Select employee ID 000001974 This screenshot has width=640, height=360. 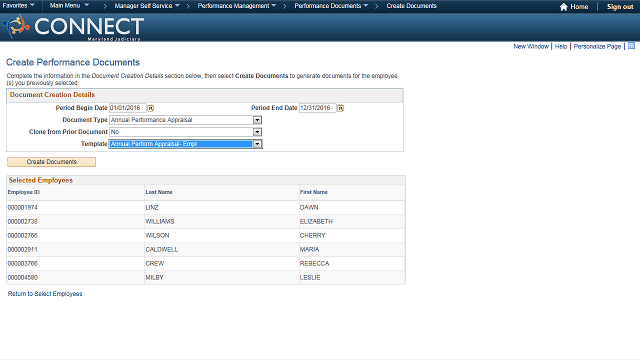pyautogui.click(x=22, y=208)
